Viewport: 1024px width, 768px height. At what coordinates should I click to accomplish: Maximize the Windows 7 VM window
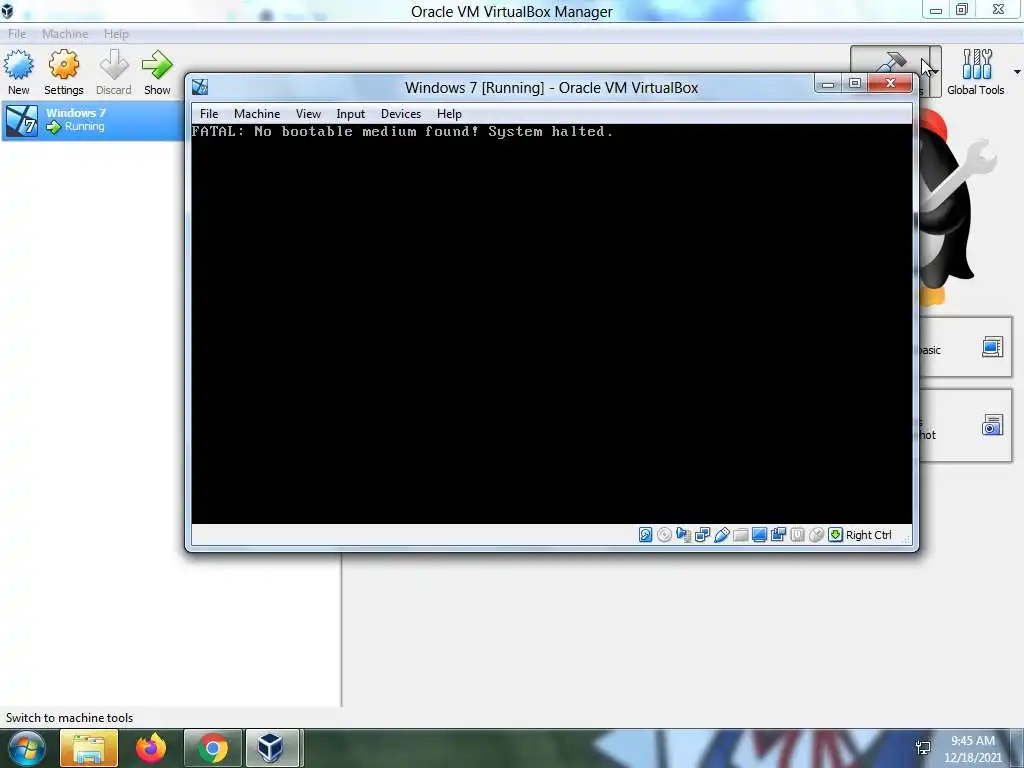(x=854, y=84)
